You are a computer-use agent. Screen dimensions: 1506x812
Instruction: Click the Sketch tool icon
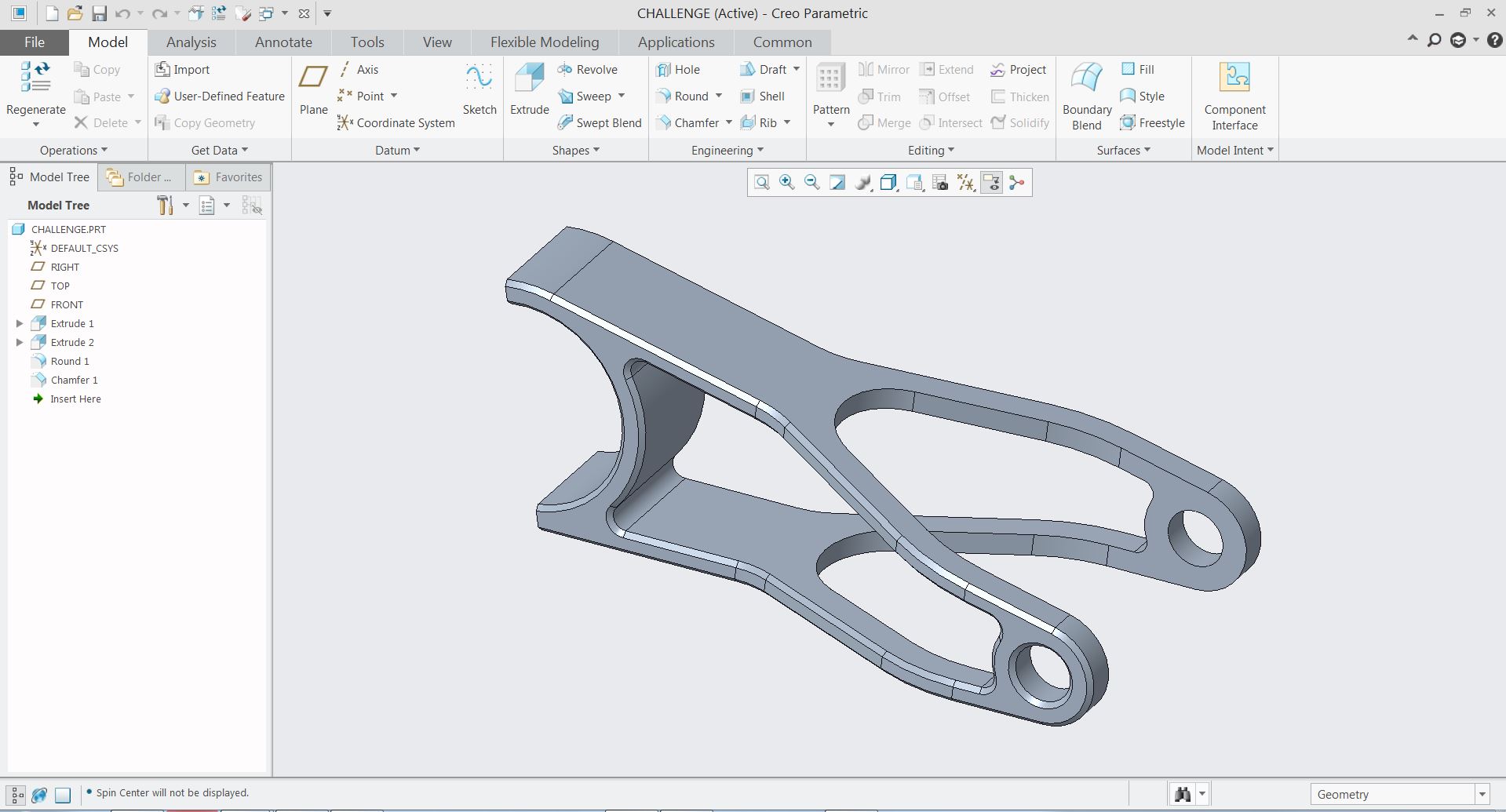click(x=479, y=78)
